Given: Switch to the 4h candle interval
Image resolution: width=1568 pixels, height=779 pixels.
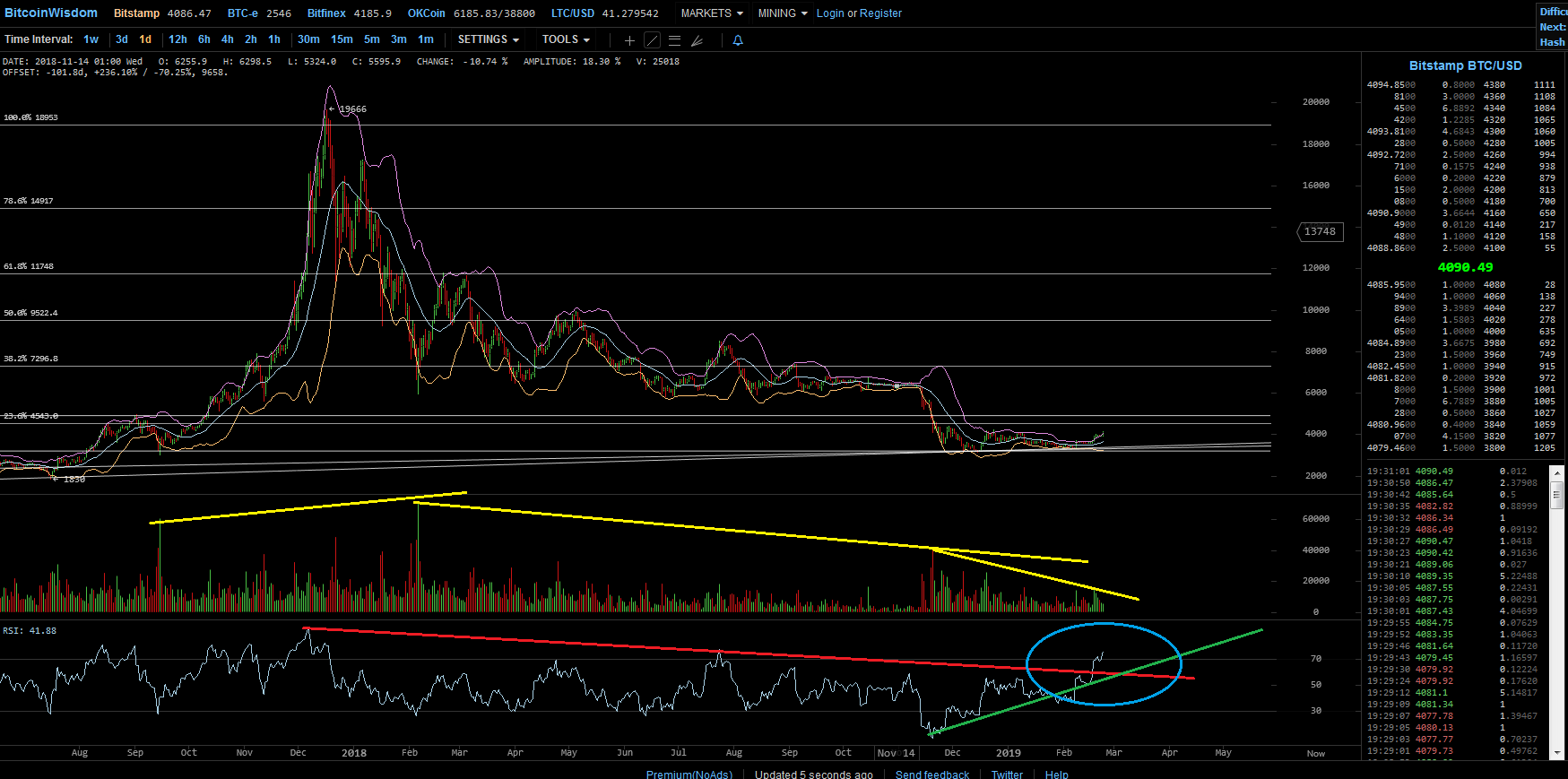Looking at the screenshot, I should (x=228, y=39).
